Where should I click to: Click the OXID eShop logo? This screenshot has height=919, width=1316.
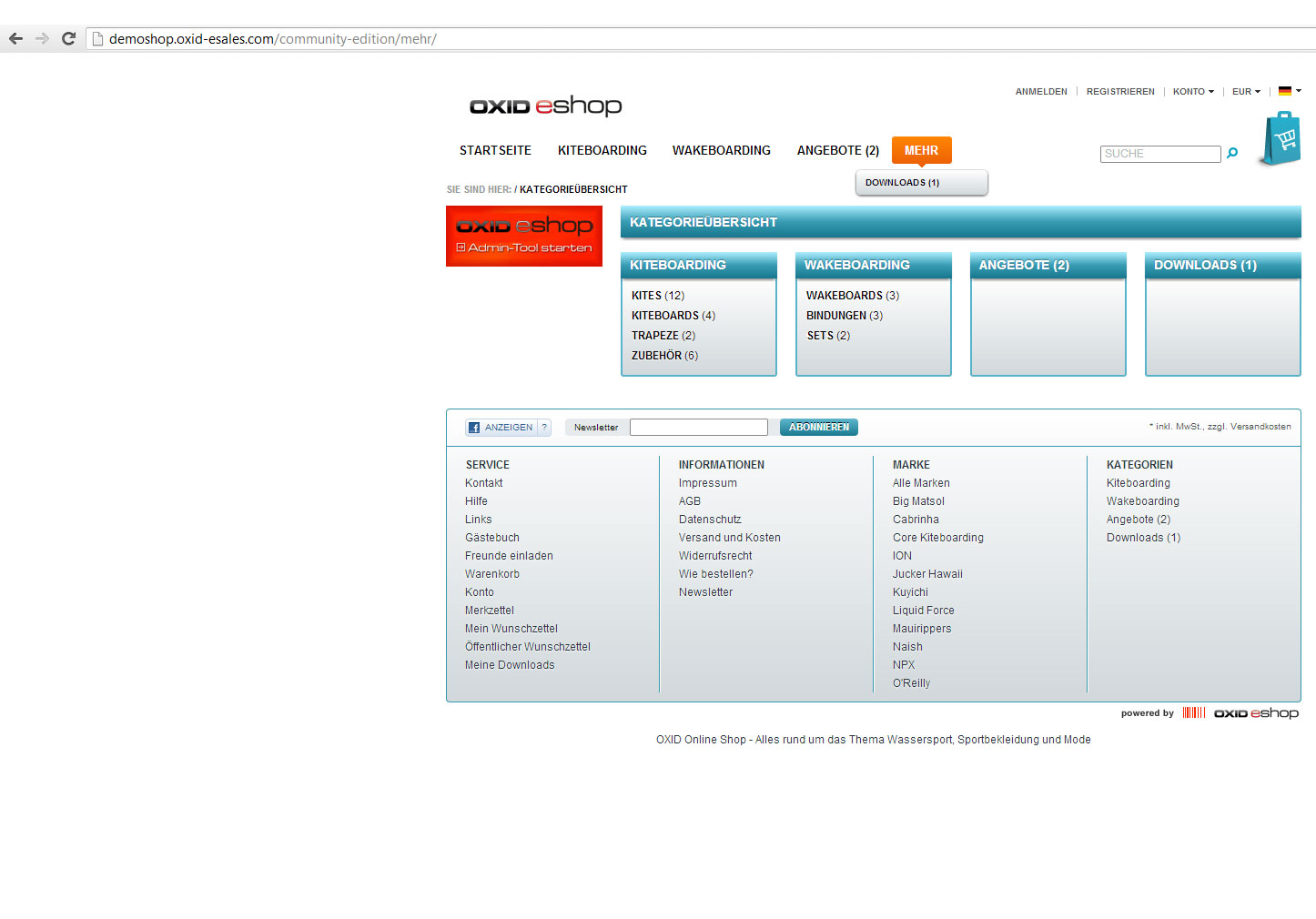pyautogui.click(x=545, y=106)
